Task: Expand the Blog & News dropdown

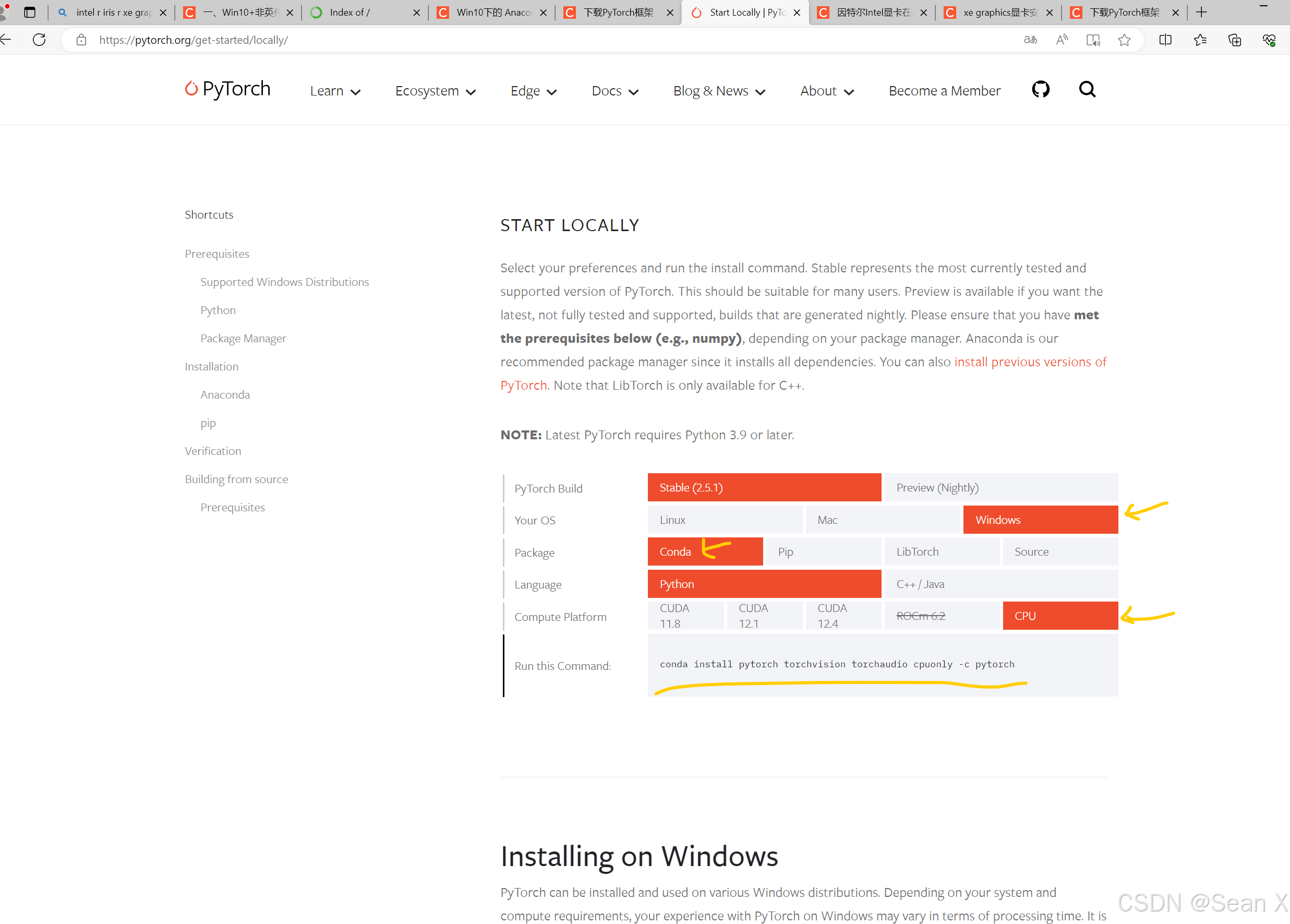Action: [x=719, y=91]
